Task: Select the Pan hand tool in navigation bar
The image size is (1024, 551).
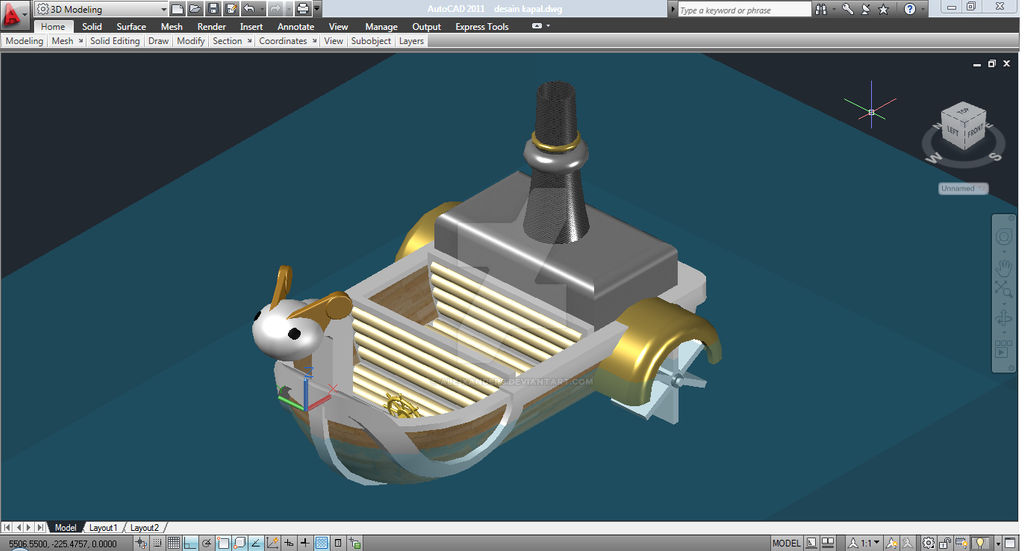Action: (x=1003, y=266)
